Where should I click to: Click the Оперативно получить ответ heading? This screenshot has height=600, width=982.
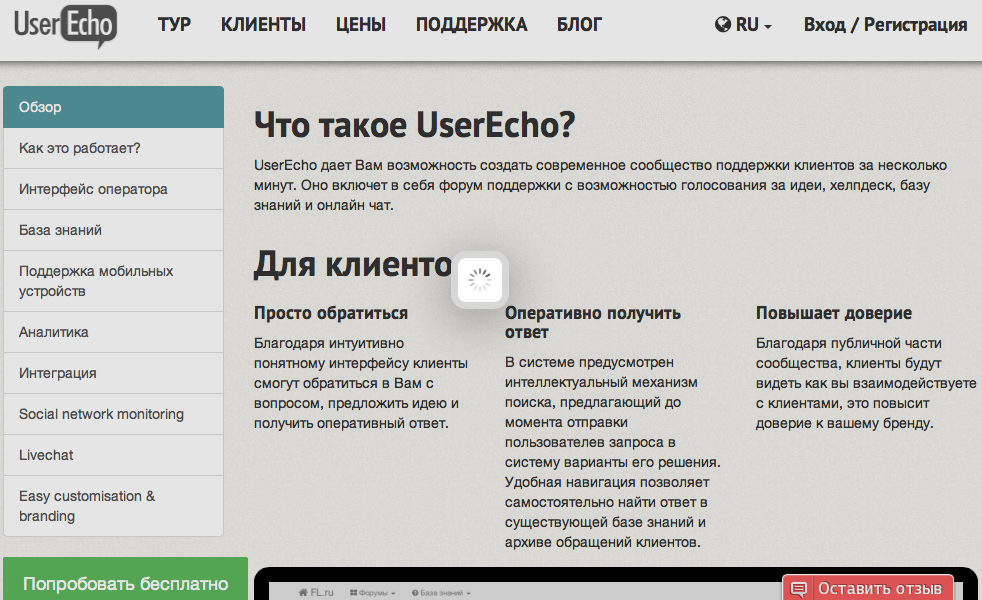coord(592,323)
